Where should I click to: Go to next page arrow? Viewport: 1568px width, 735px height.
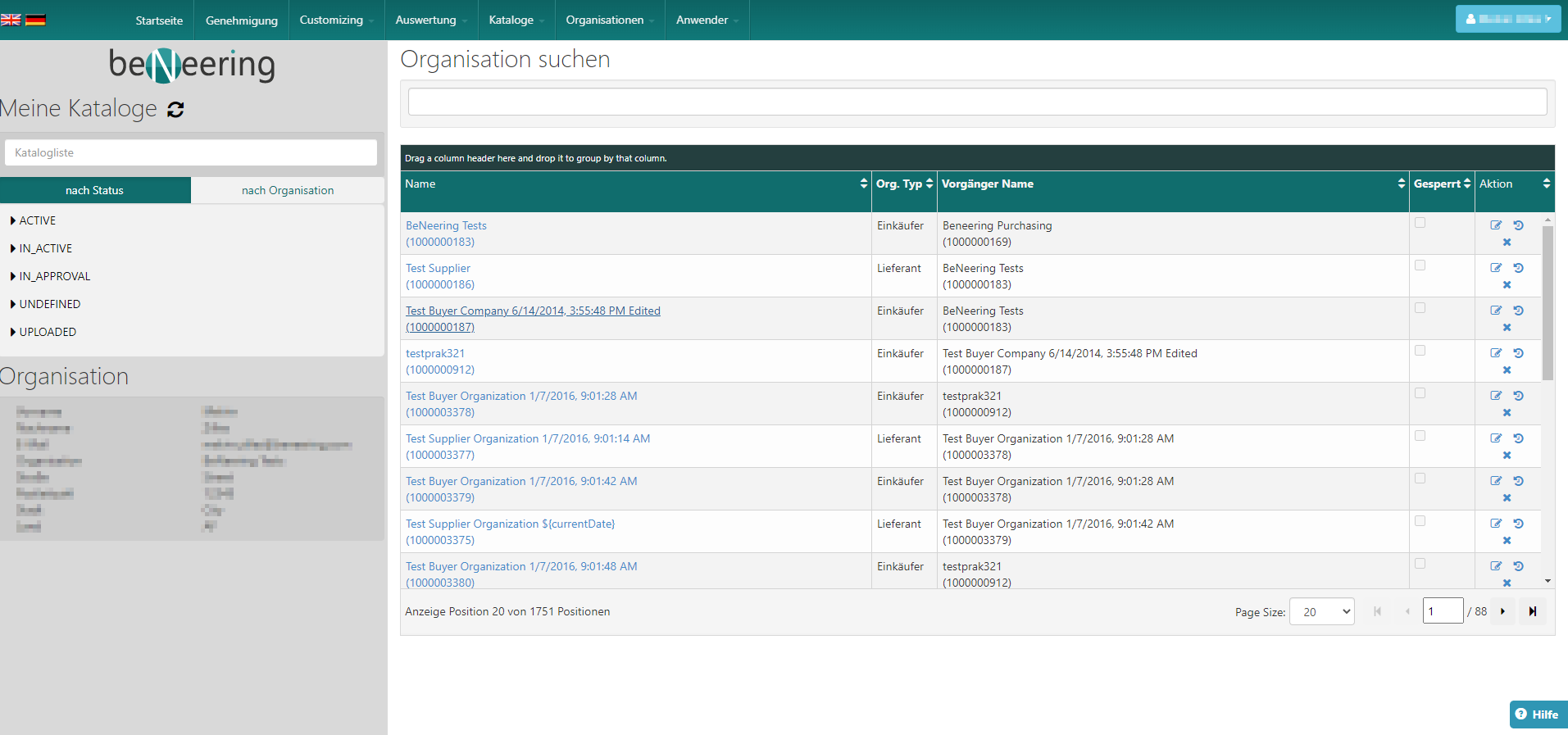(1502, 611)
